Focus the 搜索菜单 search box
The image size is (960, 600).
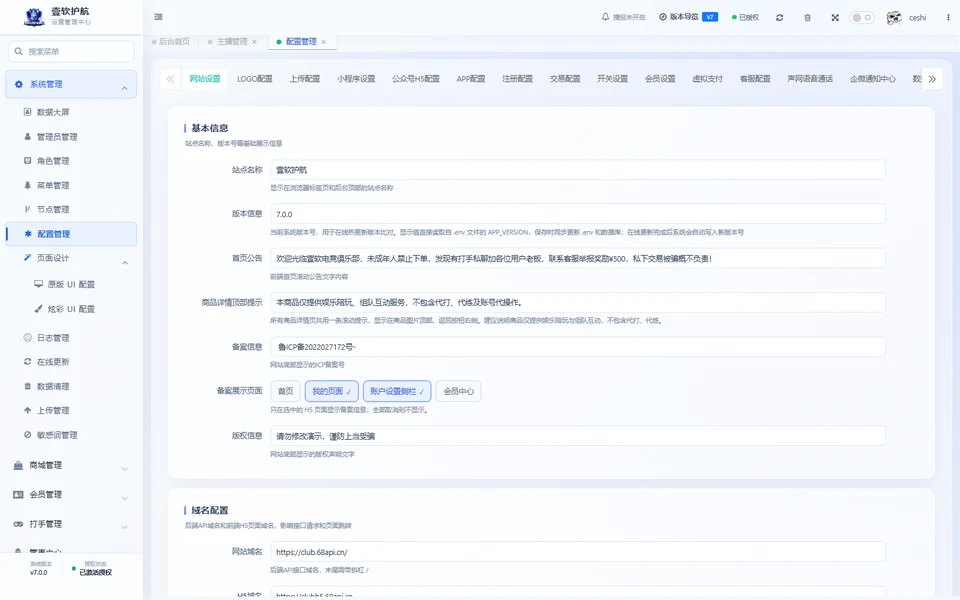pyautogui.click(x=71, y=51)
